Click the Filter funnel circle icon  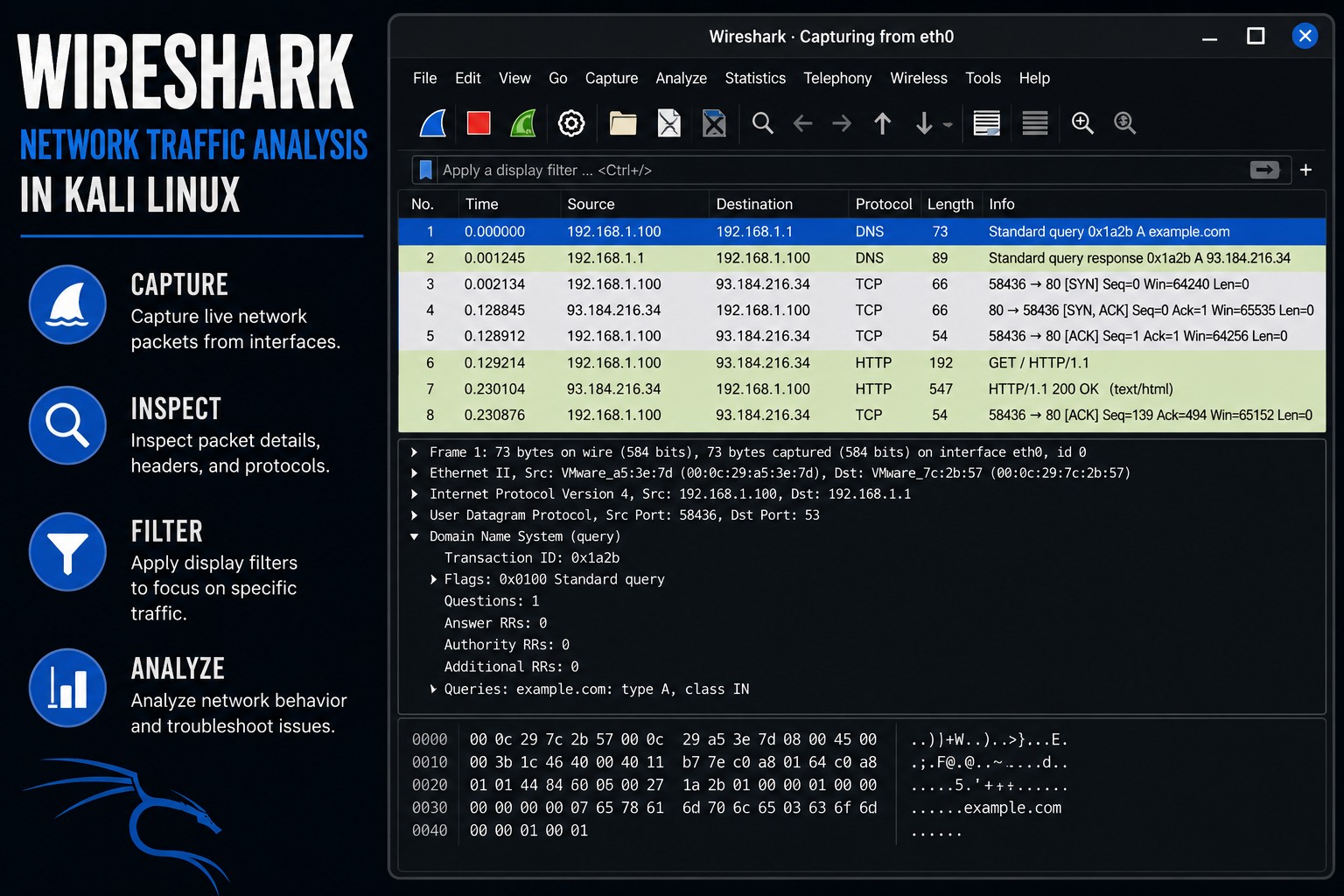(67, 551)
